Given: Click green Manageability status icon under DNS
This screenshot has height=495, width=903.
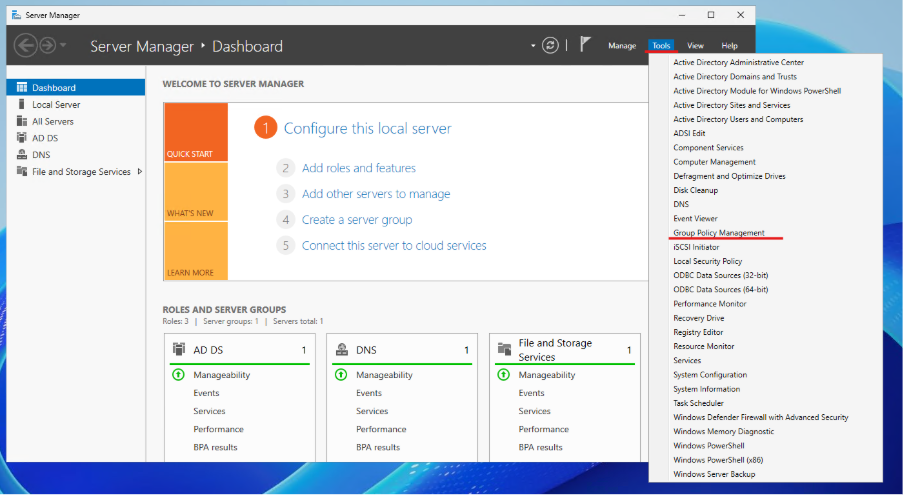Looking at the screenshot, I should [x=340, y=375].
